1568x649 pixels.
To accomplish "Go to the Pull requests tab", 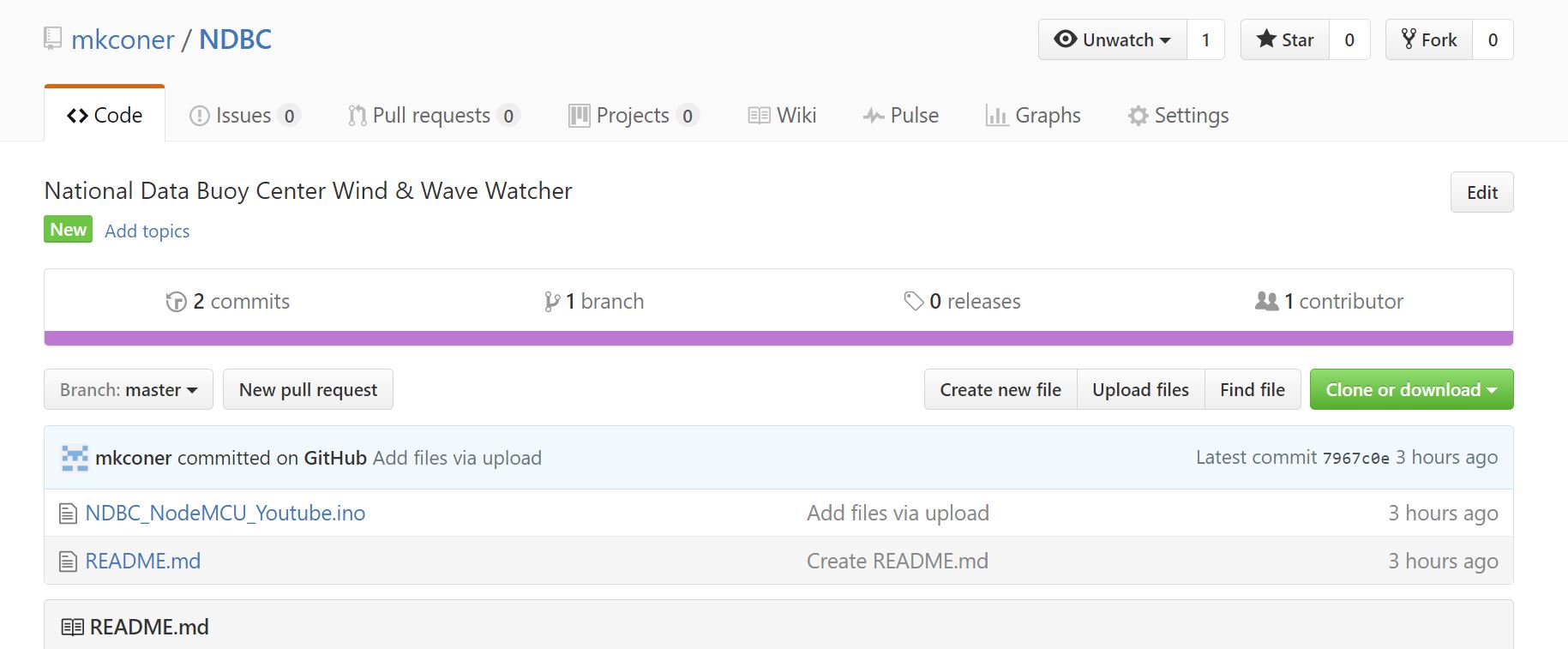I will 434,115.
